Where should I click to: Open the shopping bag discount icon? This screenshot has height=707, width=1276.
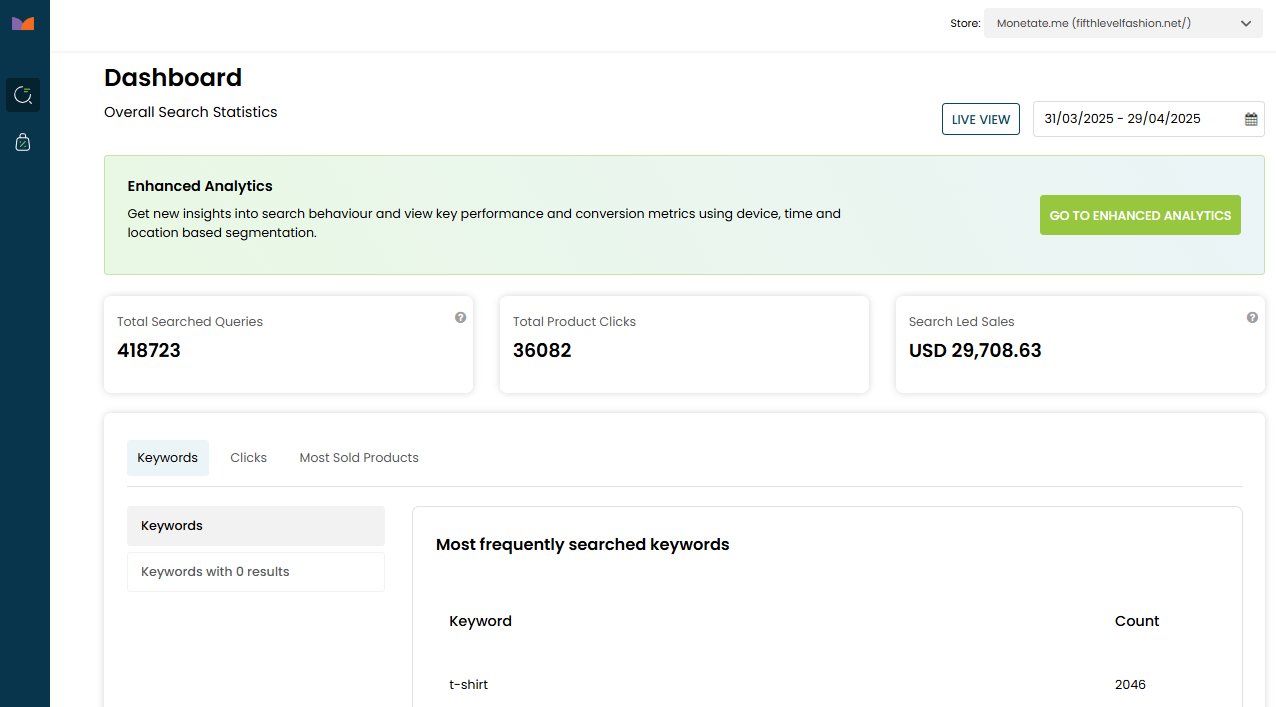23,142
